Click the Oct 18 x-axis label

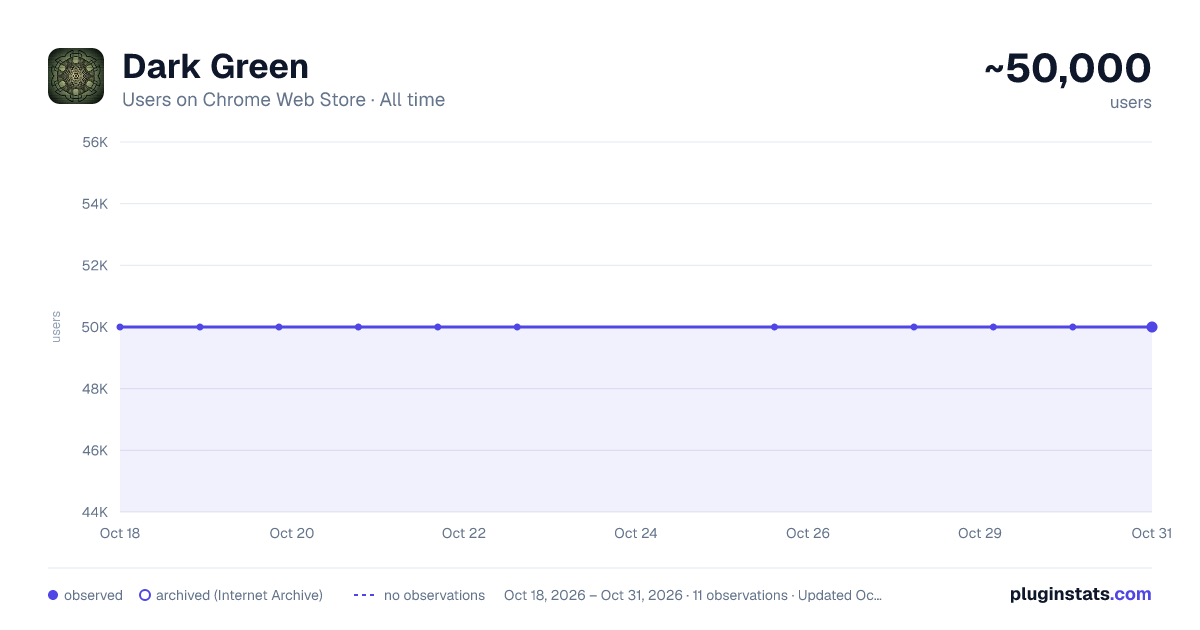click(120, 533)
